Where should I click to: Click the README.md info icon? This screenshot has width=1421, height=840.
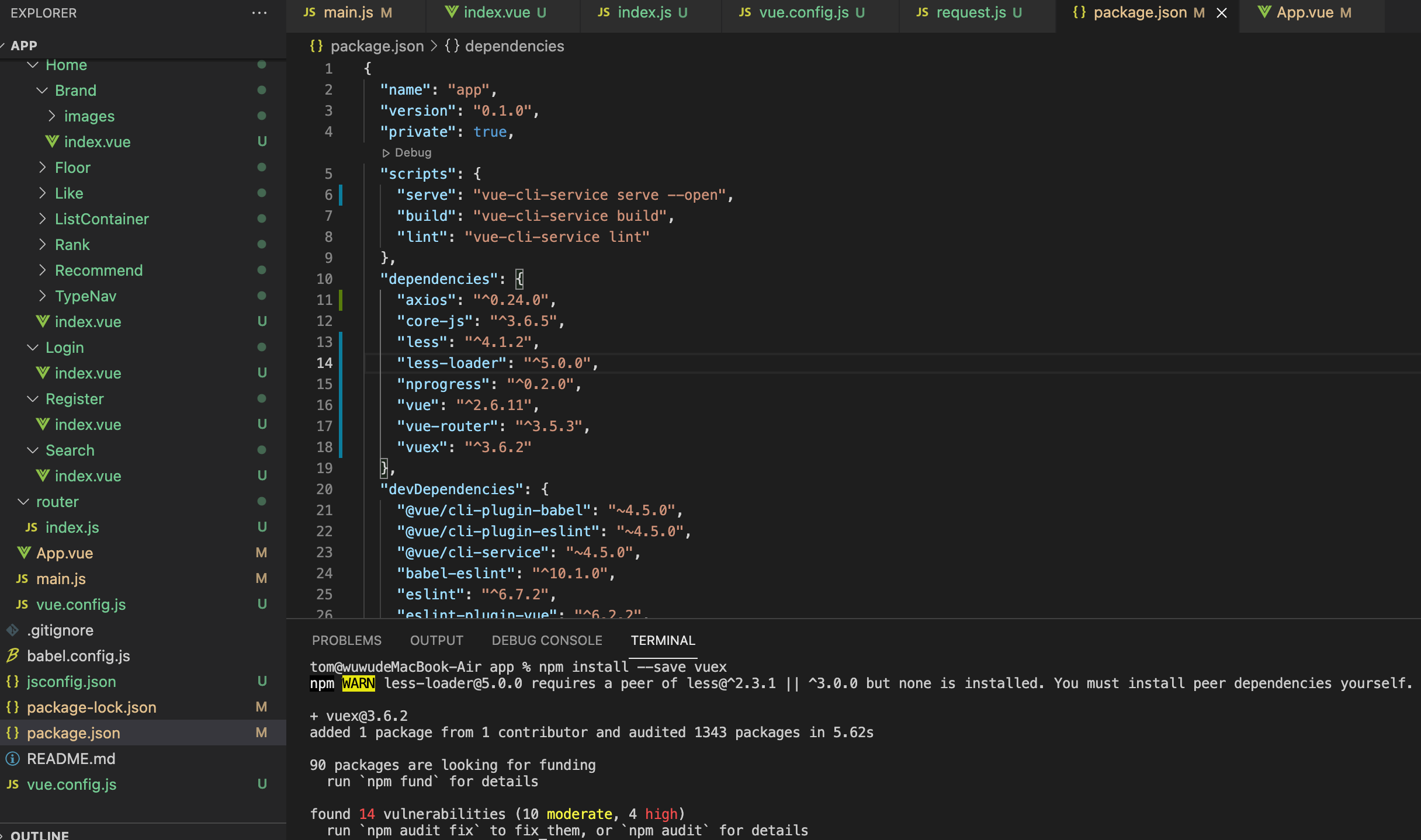(x=12, y=759)
